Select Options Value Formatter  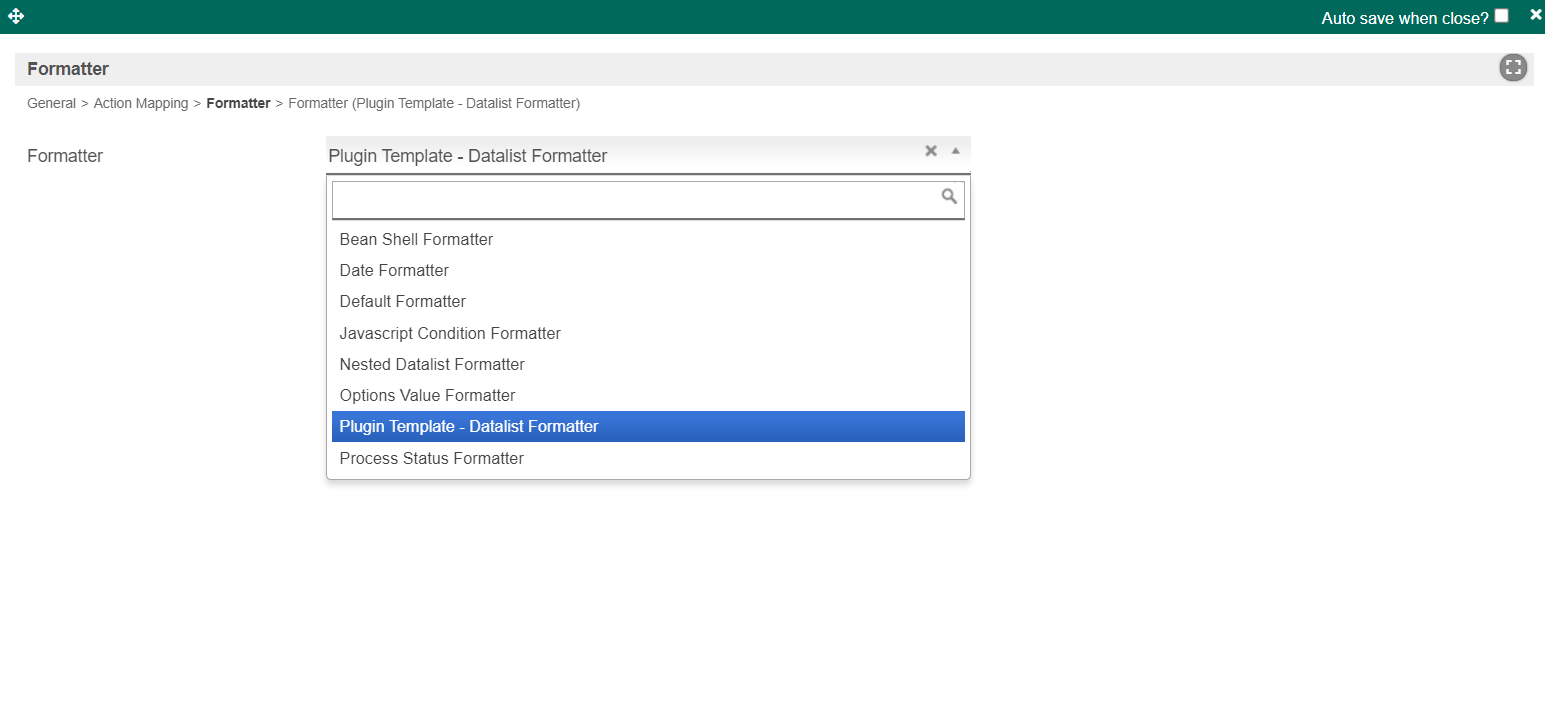pyautogui.click(x=427, y=396)
